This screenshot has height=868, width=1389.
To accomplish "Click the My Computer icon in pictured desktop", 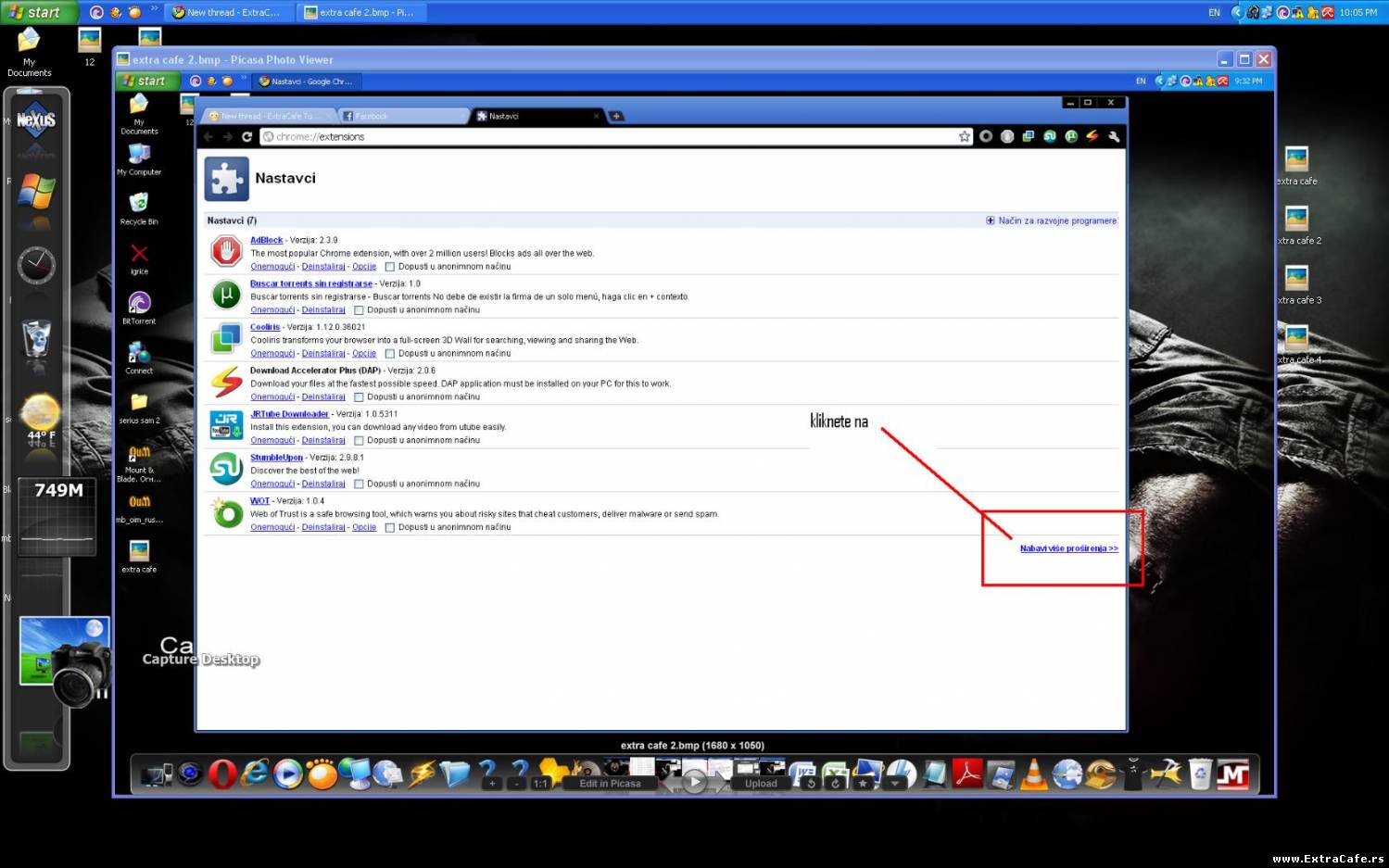I will pos(139,158).
